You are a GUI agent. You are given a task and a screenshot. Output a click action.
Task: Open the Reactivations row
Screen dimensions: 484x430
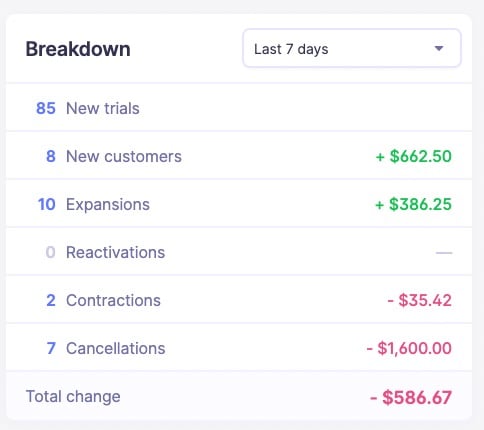tap(239, 252)
